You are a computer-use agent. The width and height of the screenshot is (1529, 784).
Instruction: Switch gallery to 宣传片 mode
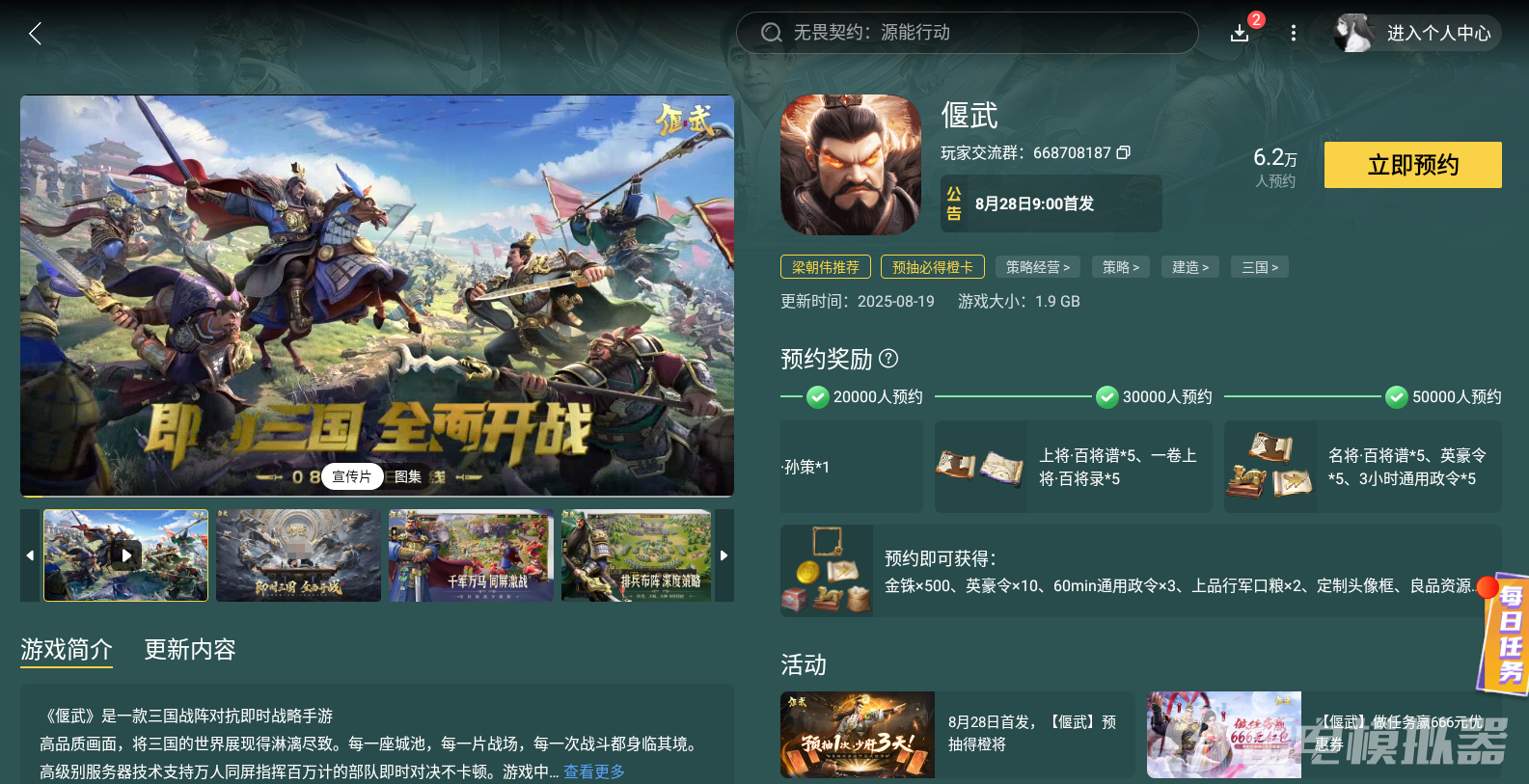[352, 476]
